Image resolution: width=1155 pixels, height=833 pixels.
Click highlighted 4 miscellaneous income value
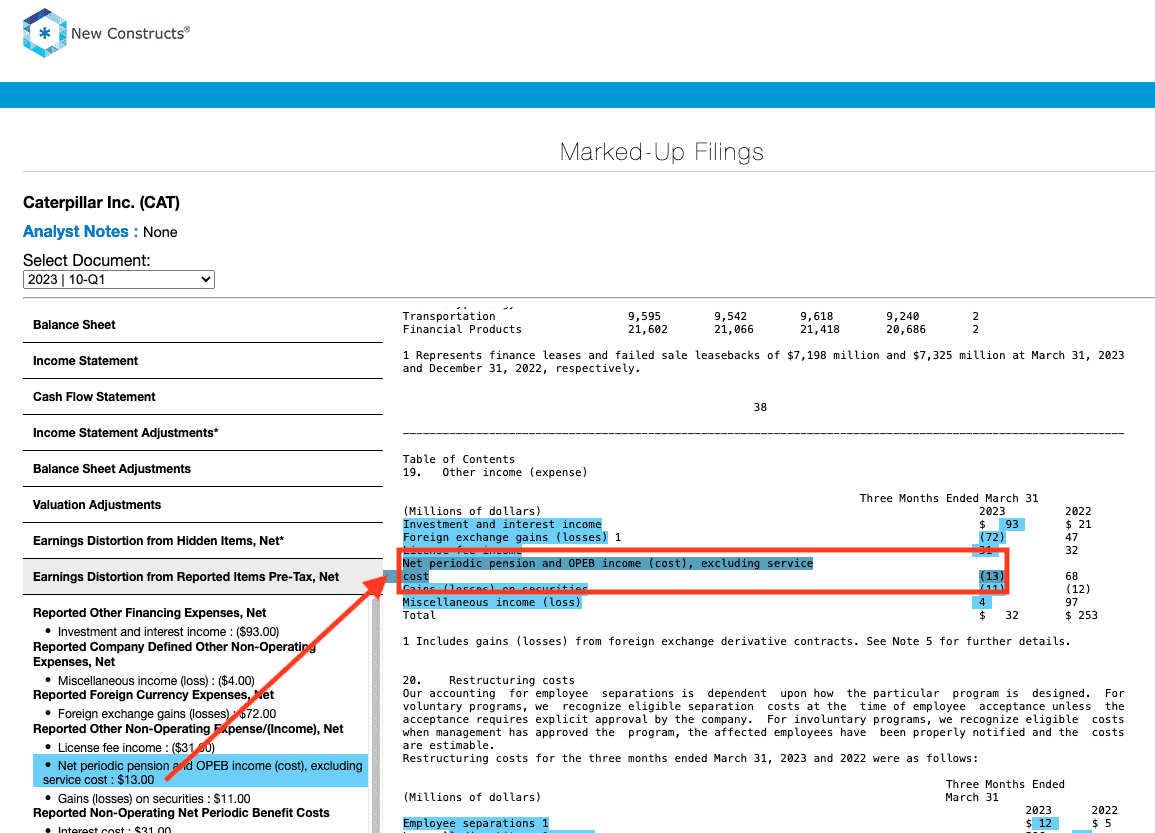click(x=982, y=602)
